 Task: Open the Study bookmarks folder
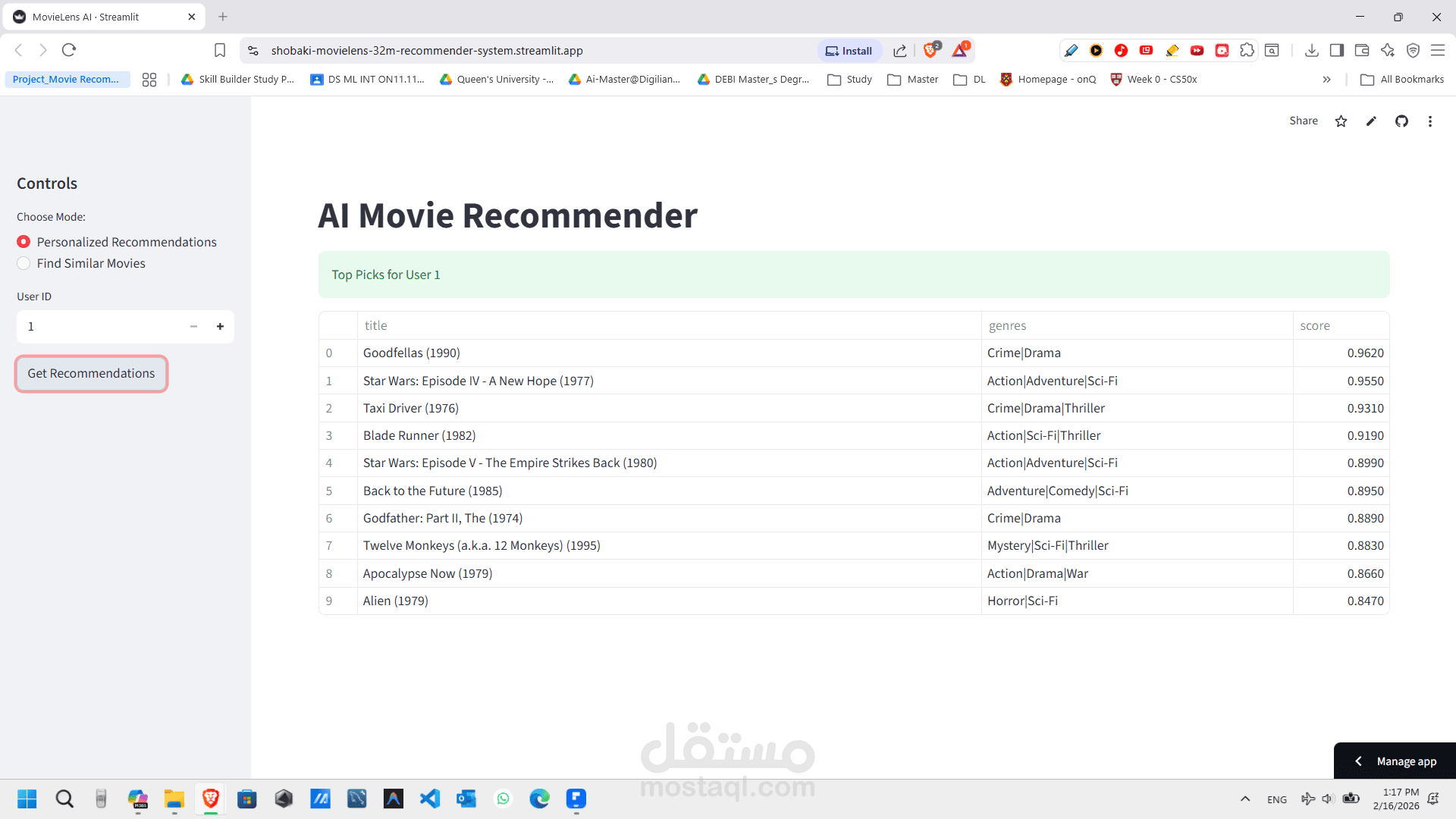[x=849, y=80]
